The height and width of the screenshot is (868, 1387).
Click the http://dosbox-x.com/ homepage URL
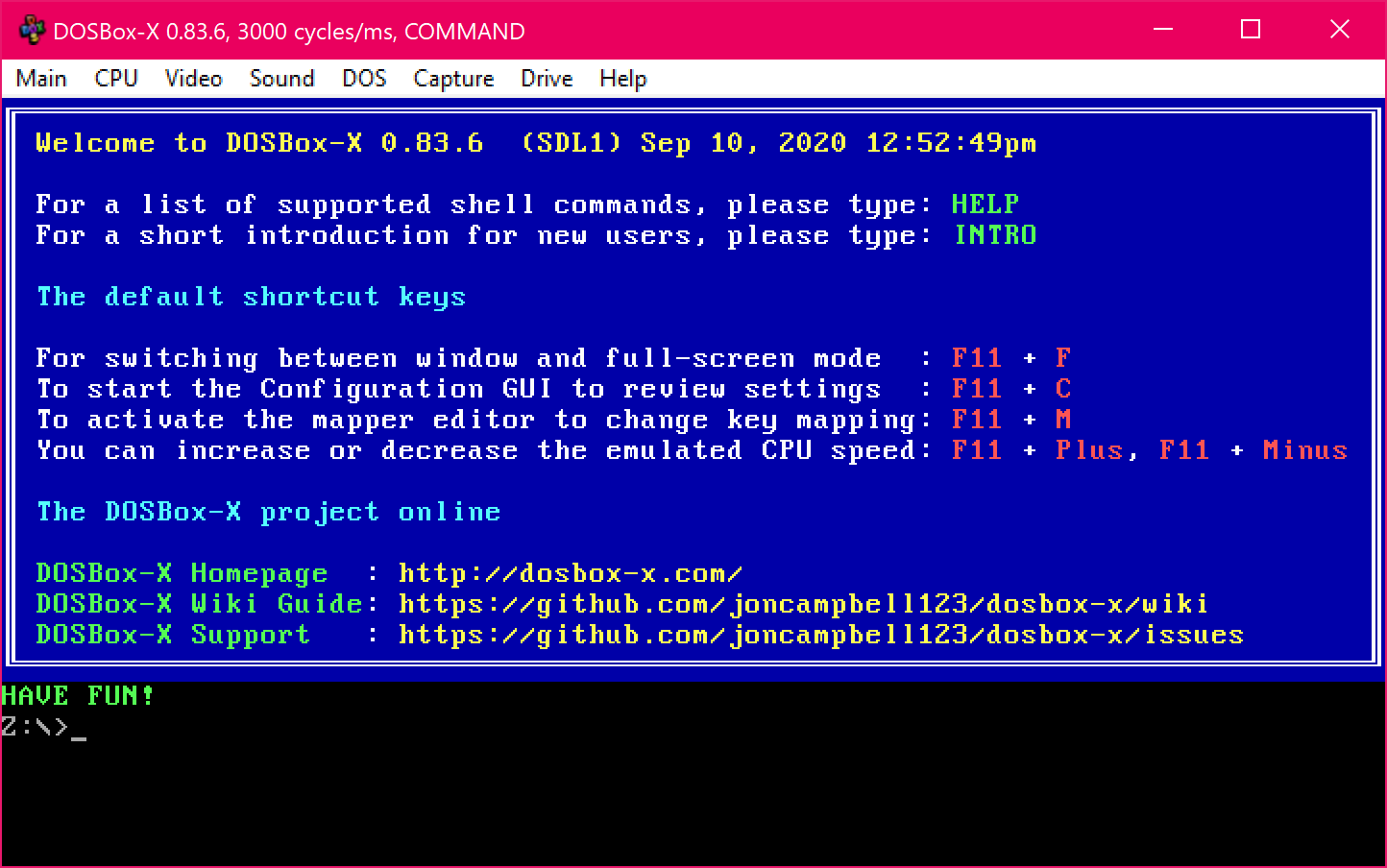tap(571, 573)
